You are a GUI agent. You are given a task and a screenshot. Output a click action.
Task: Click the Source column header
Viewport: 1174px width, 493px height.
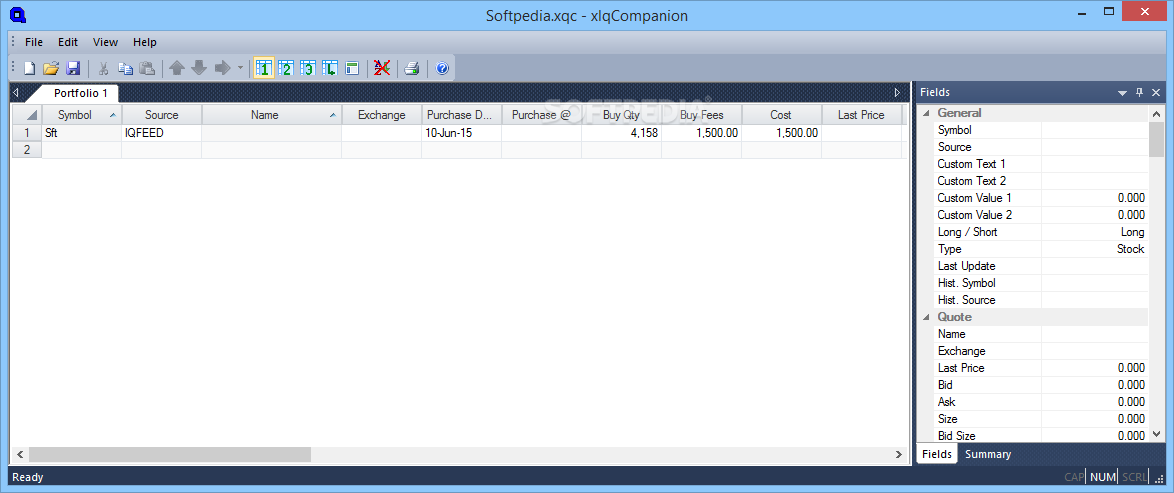pyautogui.click(x=162, y=115)
